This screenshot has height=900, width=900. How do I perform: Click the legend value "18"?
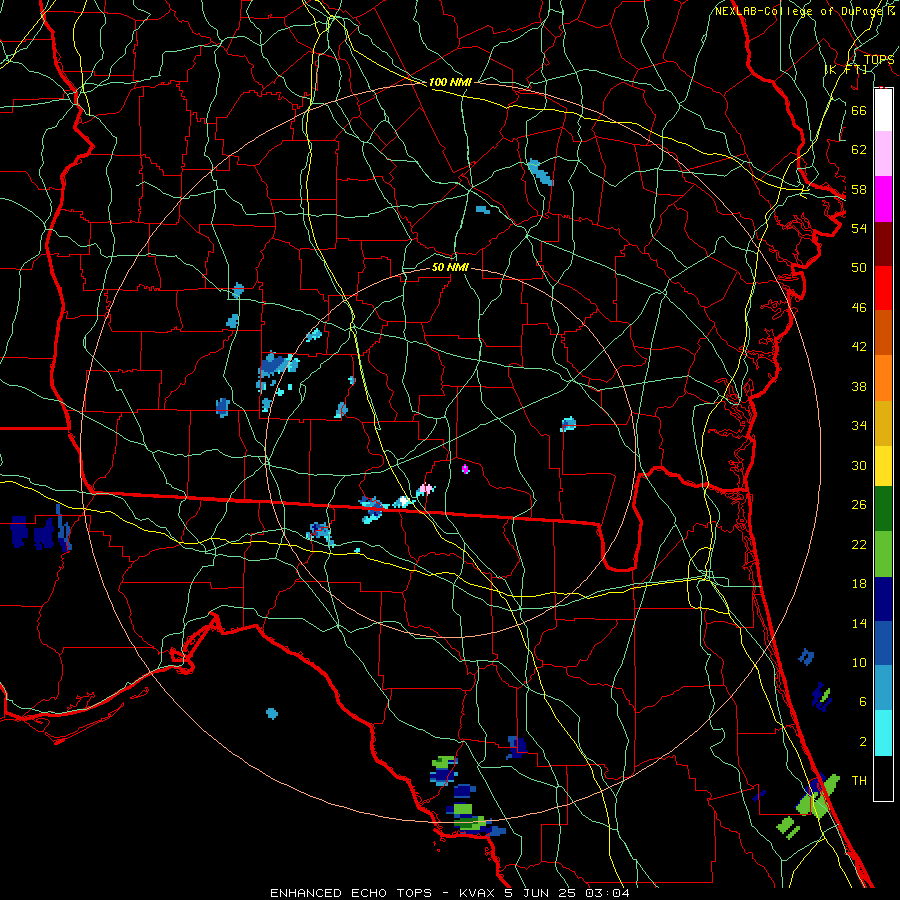point(859,584)
